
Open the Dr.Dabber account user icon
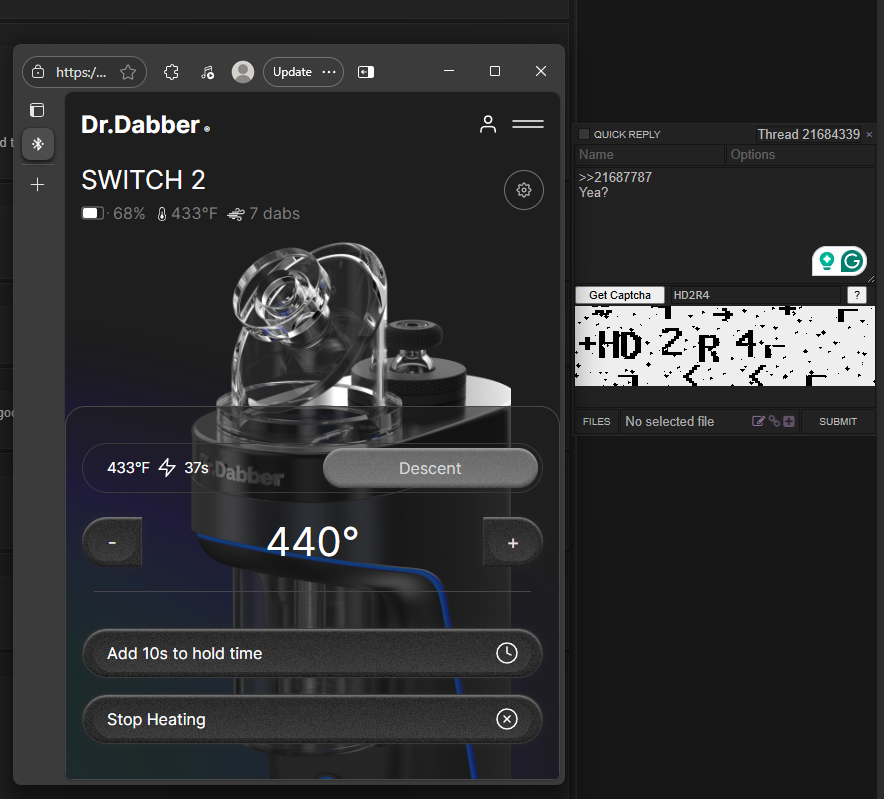pyautogui.click(x=488, y=124)
